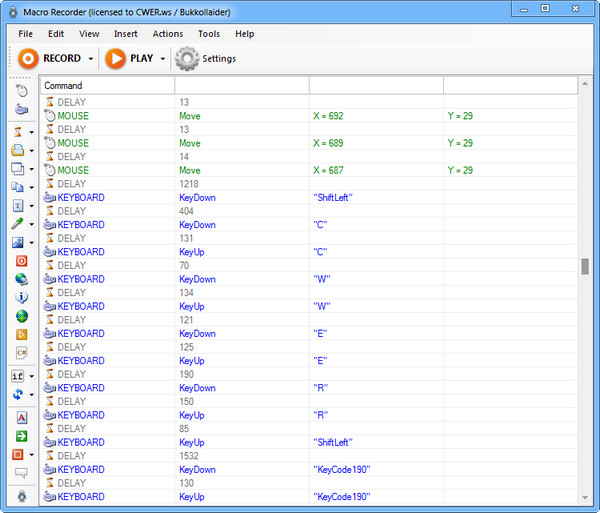Viewport: 600px width, 513px height.
Task: Open the Insert menu
Action: click(x=125, y=34)
